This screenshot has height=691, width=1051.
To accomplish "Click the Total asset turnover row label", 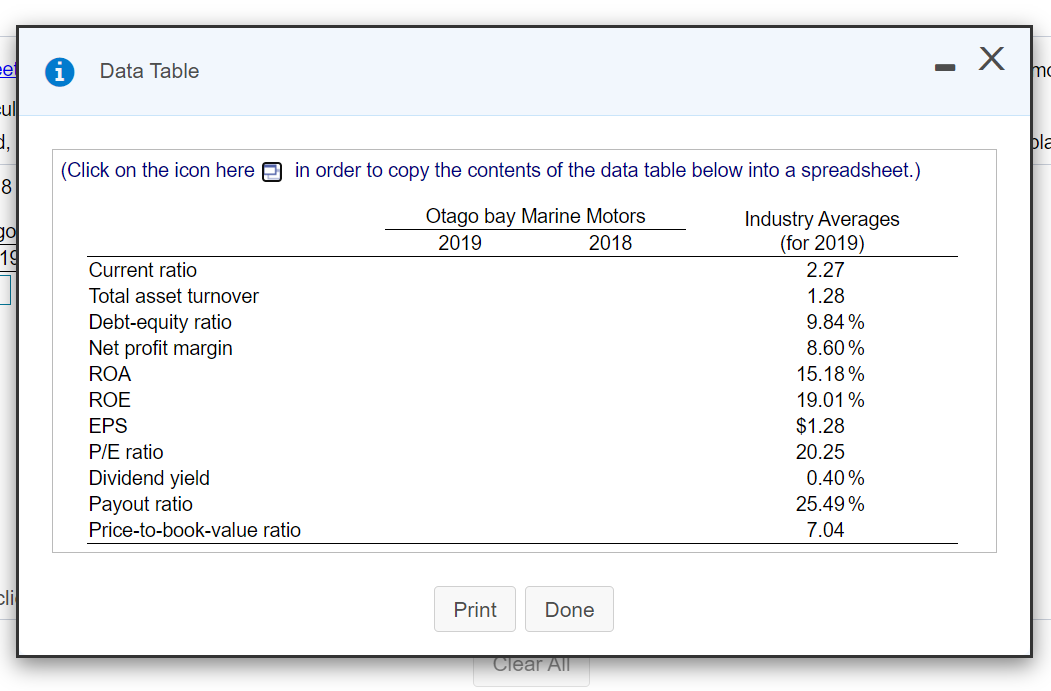I will coord(173,296).
